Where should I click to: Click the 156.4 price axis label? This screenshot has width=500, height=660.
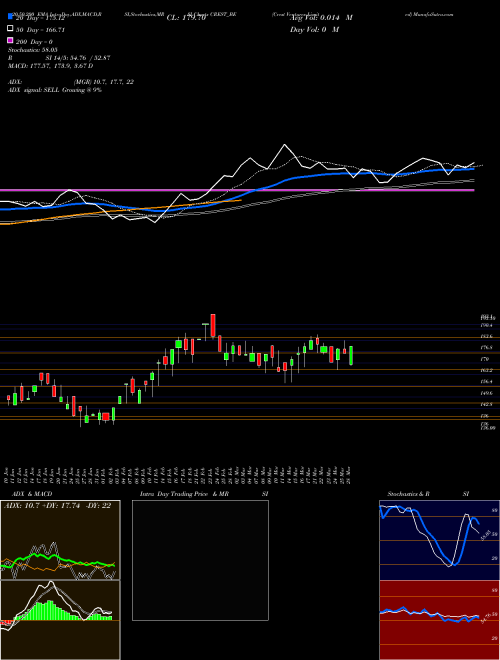pos(486,382)
